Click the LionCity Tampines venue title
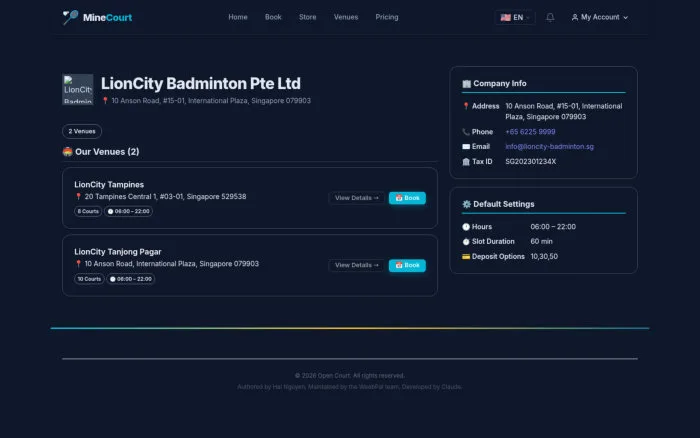This screenshot has width=700, height=438. 109,184
